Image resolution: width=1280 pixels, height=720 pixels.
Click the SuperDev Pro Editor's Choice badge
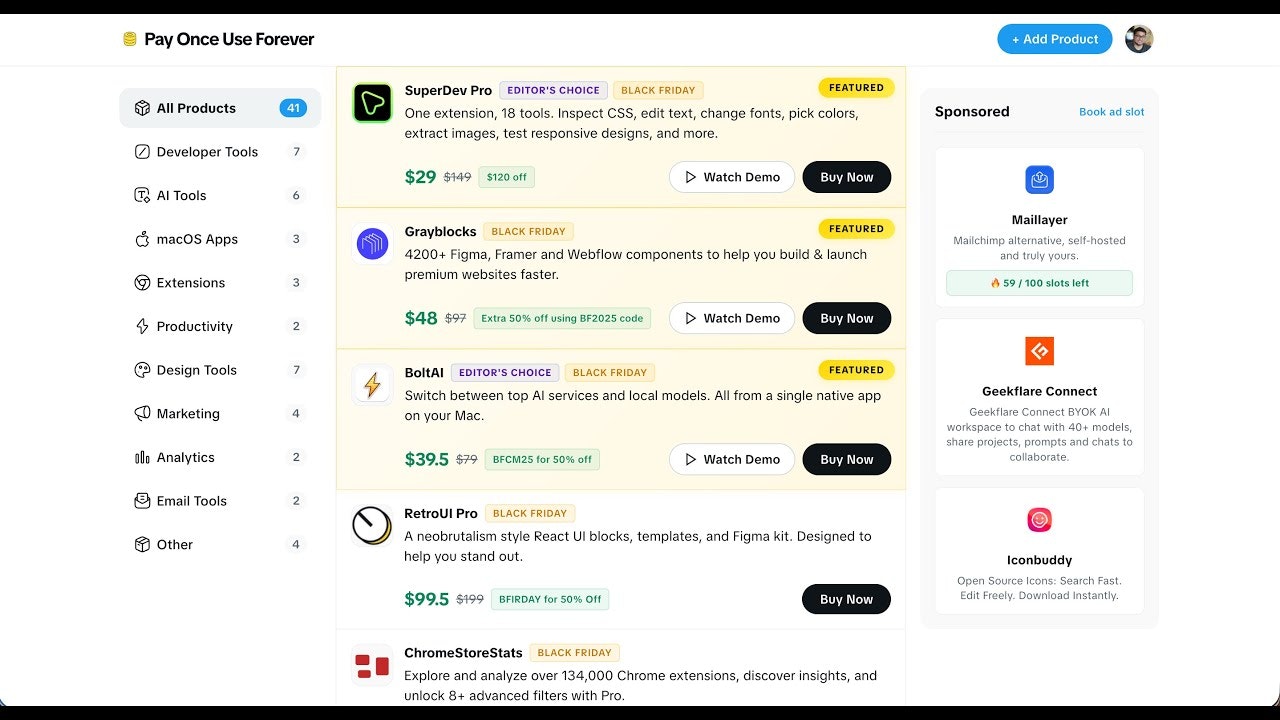click(x=553, y=90)
